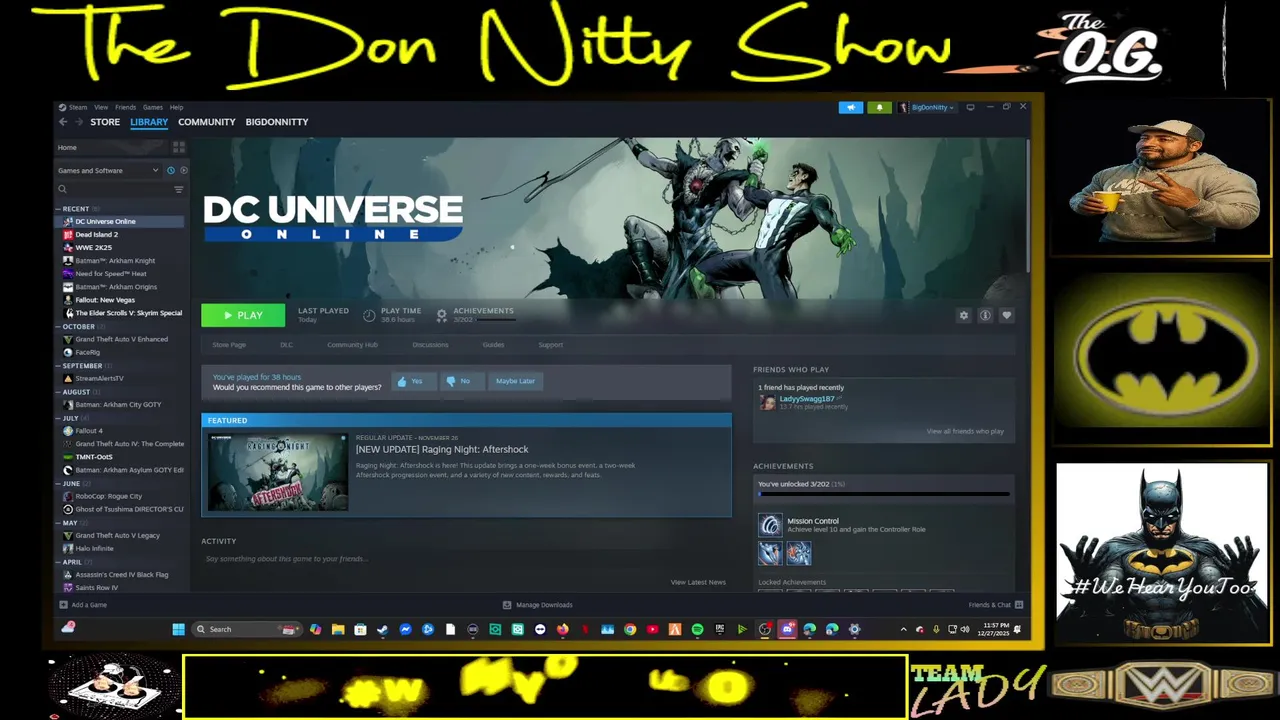Show hidden system tray icons chevron
The width and height of the screenshot is (1280, 720).
pos(904,629)
